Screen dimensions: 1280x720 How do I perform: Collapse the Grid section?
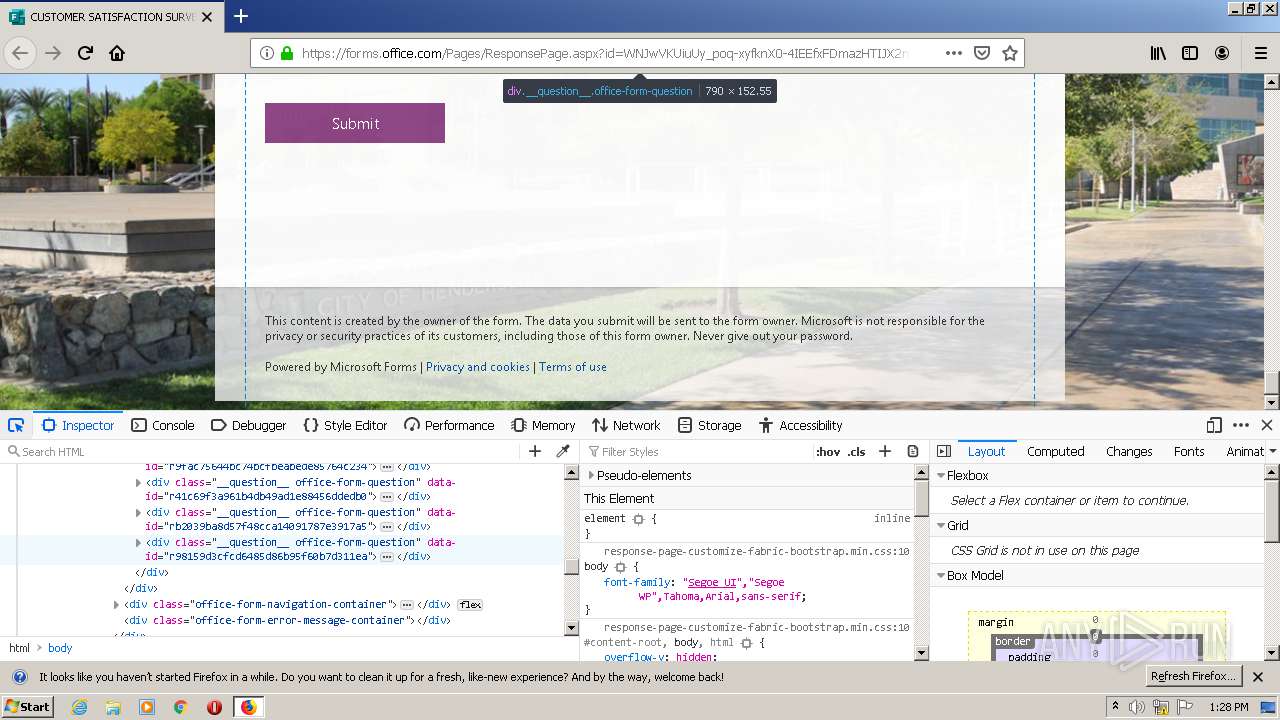click(941, 525)
